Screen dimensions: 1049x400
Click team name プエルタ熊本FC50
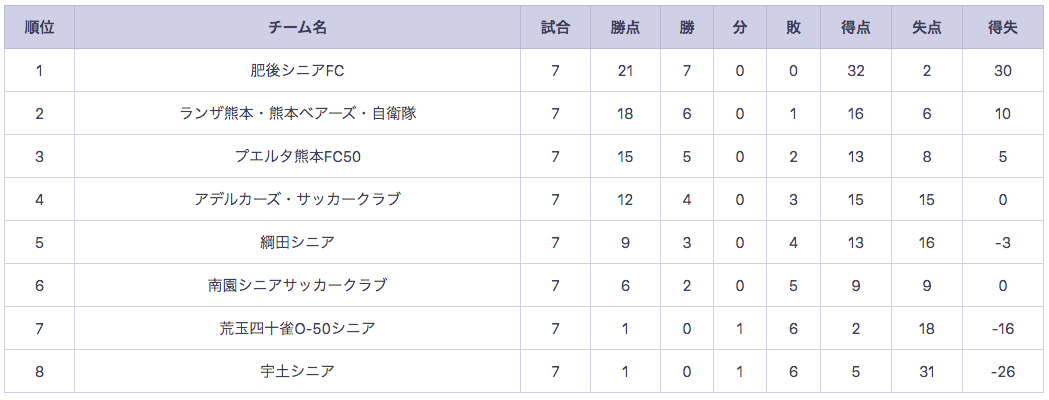tap(298, 156)
